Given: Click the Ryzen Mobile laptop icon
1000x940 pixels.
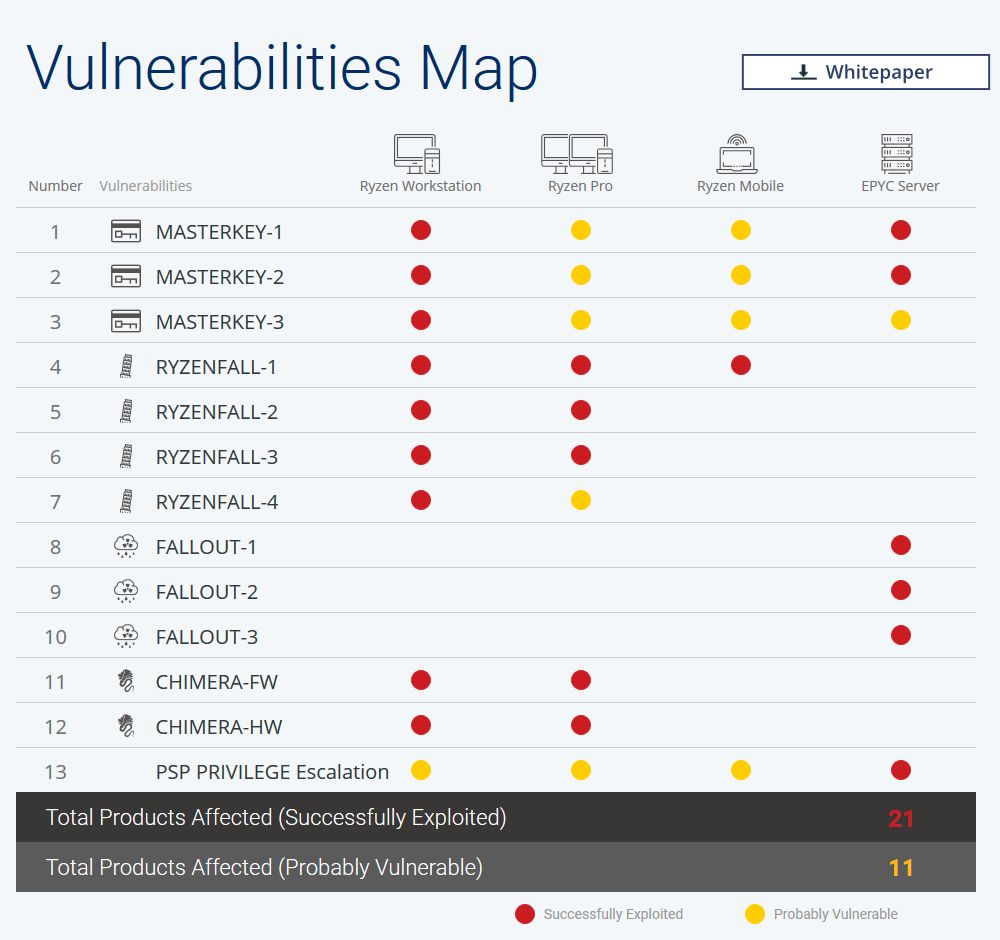Looking at the screenshot, I should pos(737,154).
